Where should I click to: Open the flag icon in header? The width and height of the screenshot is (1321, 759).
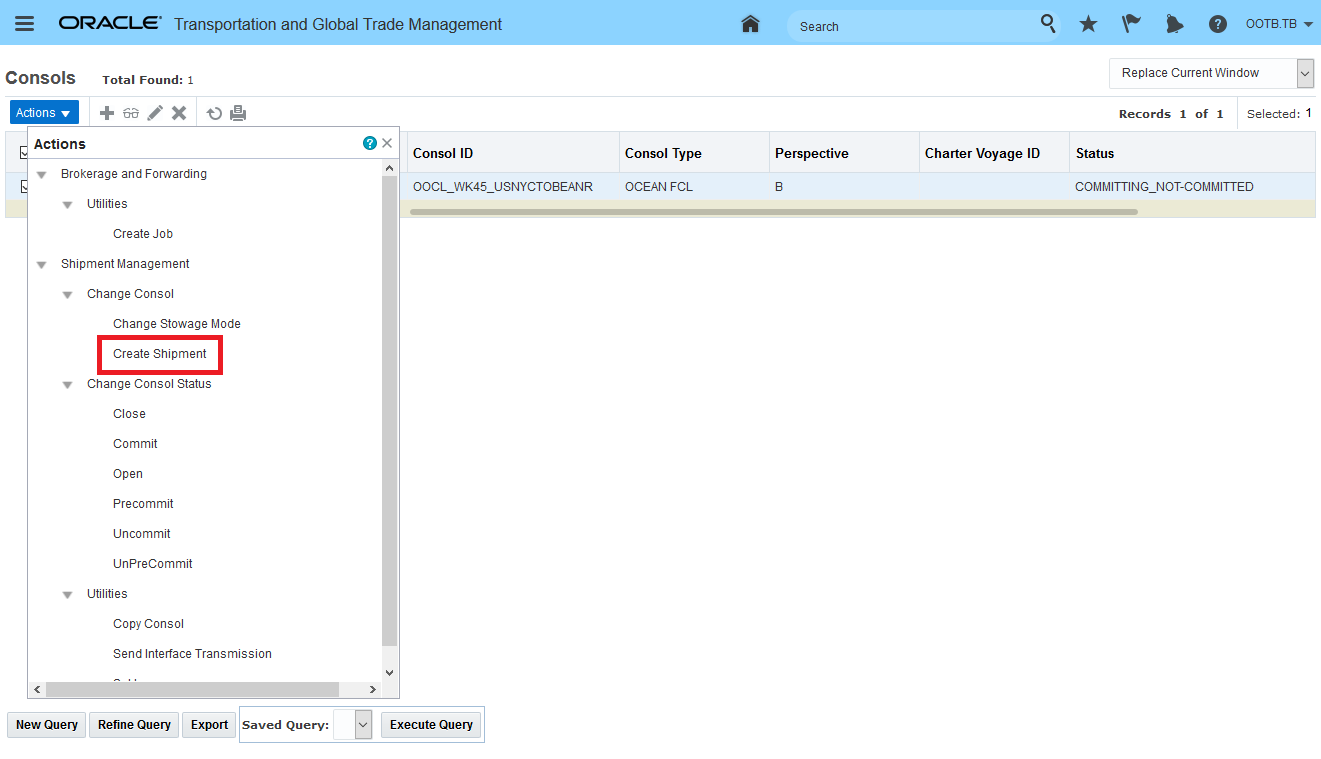[x=1131, y=24]
